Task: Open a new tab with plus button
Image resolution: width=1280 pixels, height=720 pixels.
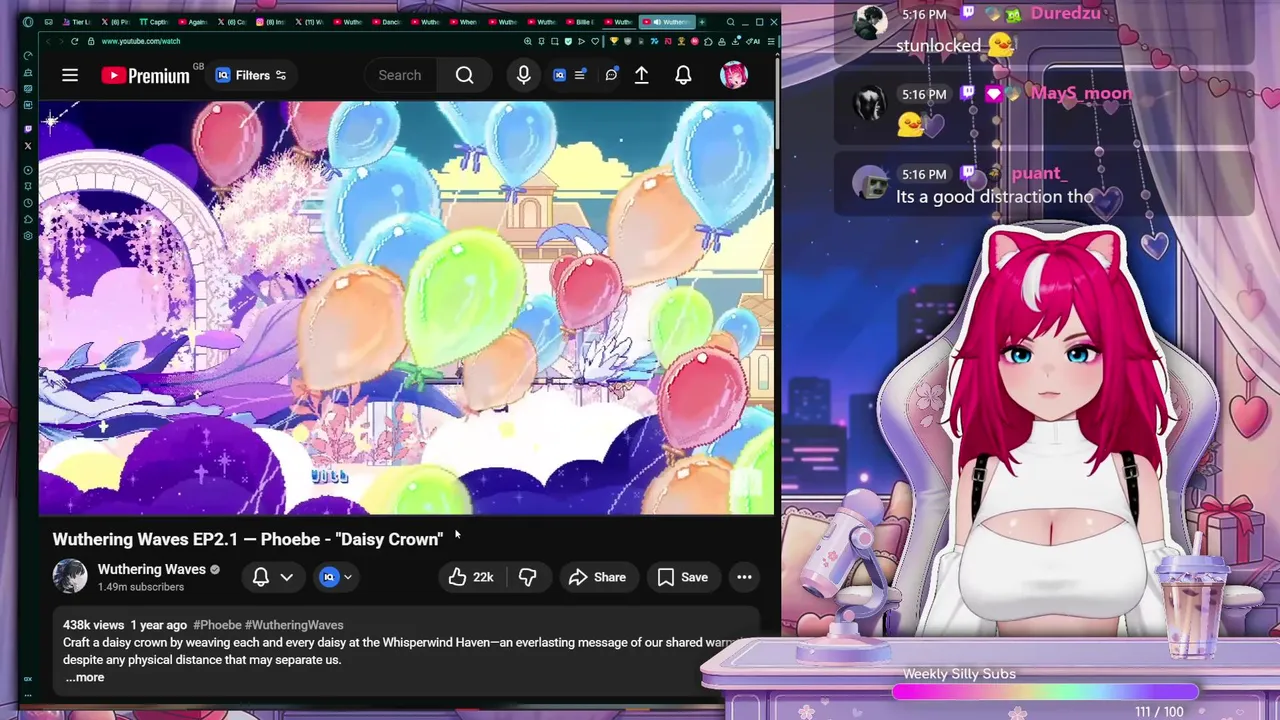Action: (x=702, y=22)
